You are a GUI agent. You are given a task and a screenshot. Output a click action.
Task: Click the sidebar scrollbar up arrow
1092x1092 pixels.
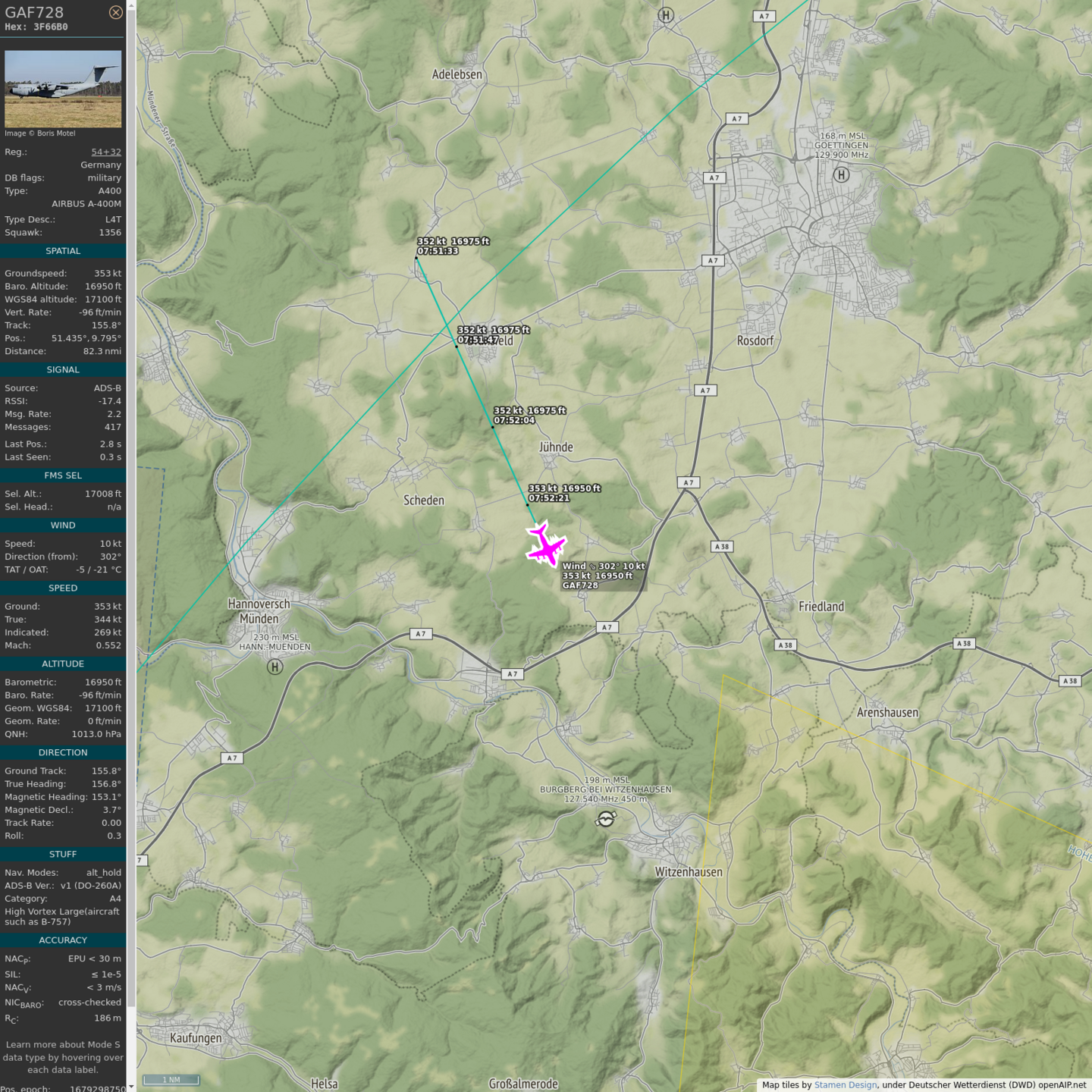[x=131, y=5]
